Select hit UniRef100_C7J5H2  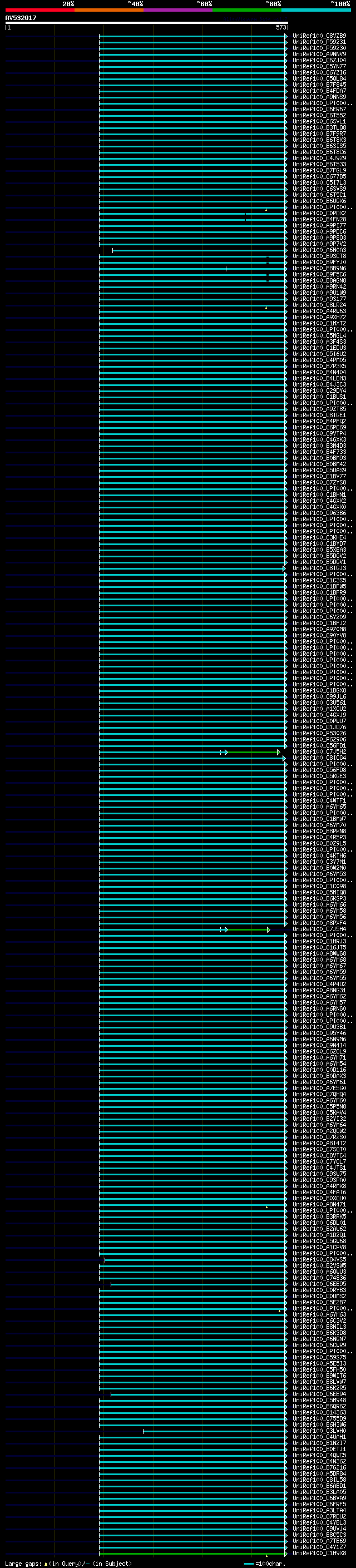319,752
